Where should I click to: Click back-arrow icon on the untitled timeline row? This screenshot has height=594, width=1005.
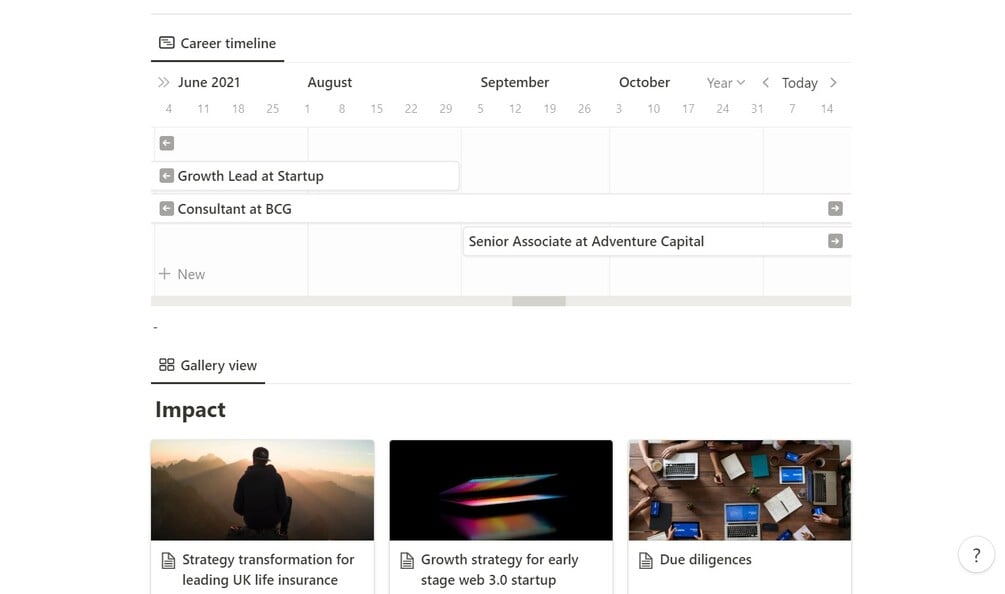(167, 143)
